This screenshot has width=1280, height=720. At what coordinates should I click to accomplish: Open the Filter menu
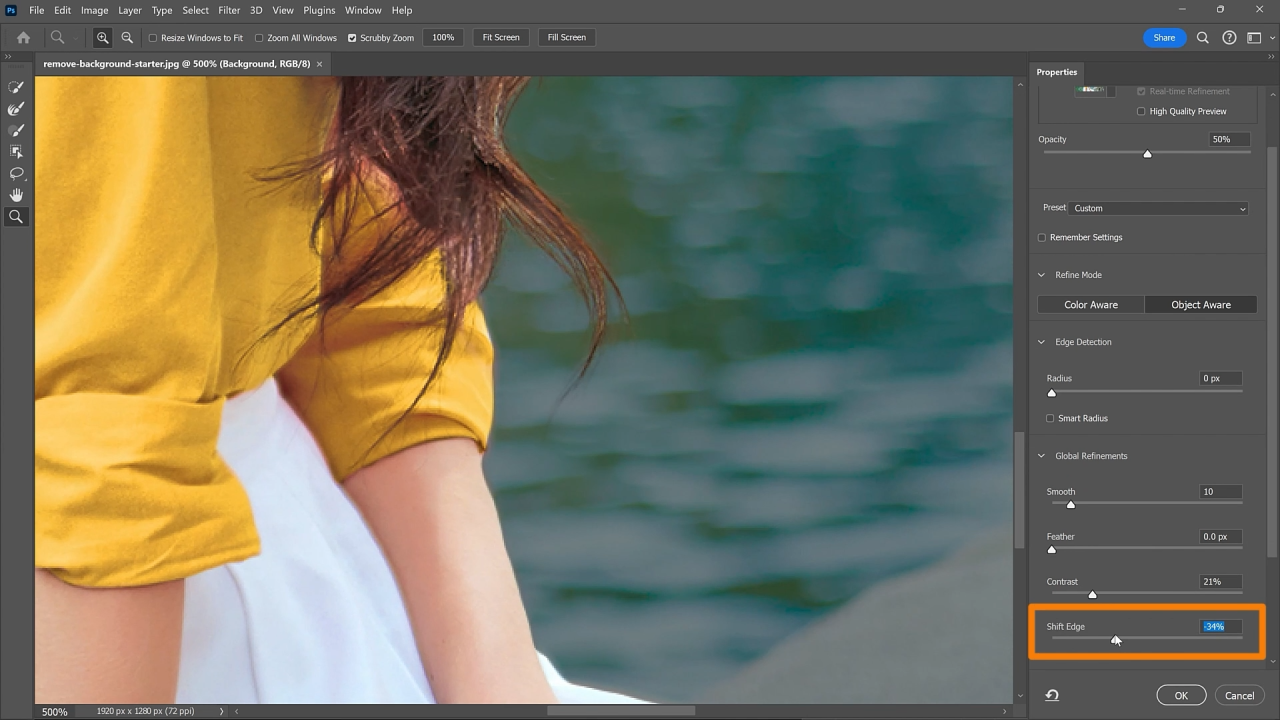pyautogui.click(x=229, y=10)
